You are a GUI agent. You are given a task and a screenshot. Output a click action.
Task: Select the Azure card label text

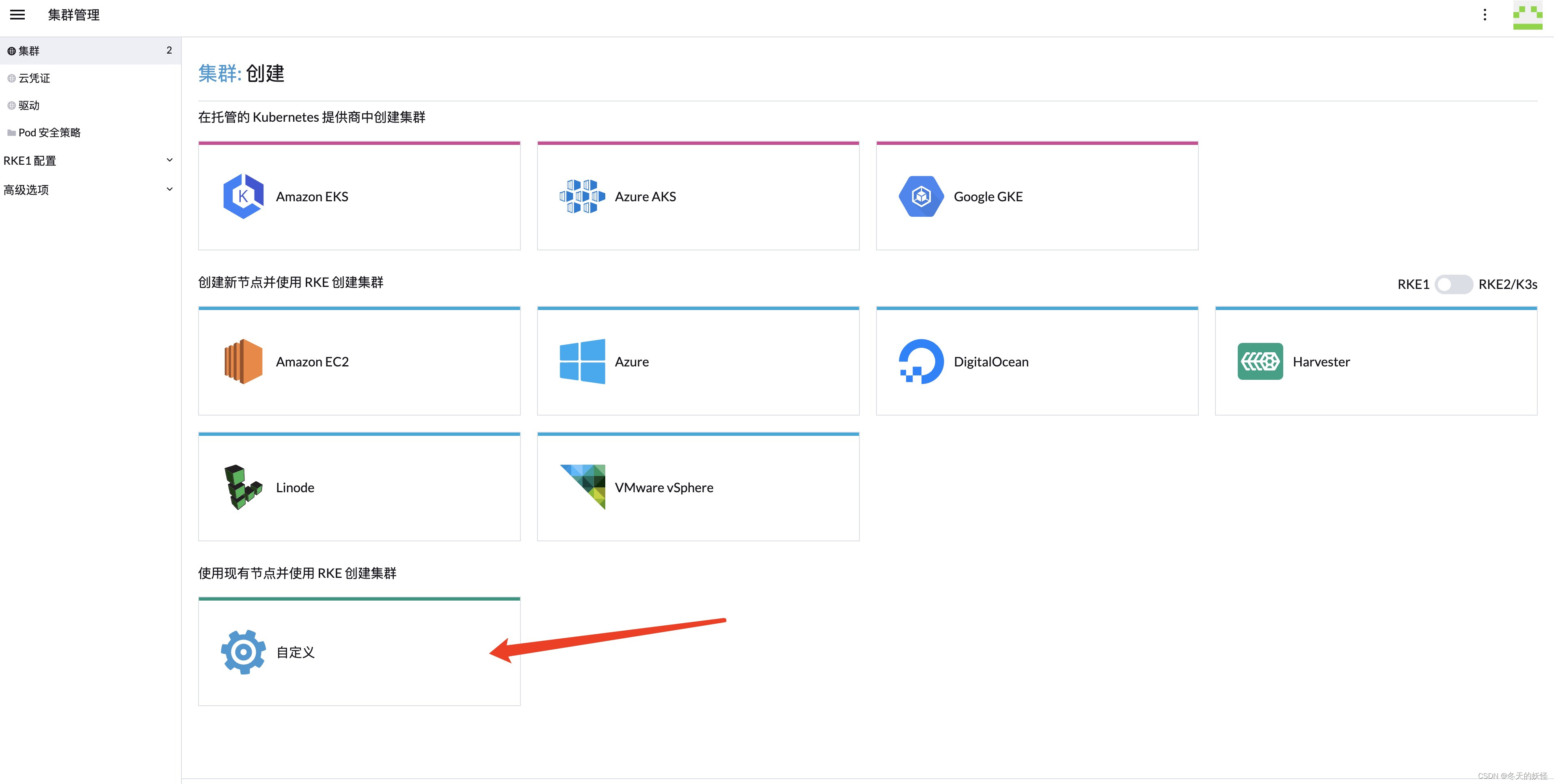pyautogui.click(x=632, y=361)
